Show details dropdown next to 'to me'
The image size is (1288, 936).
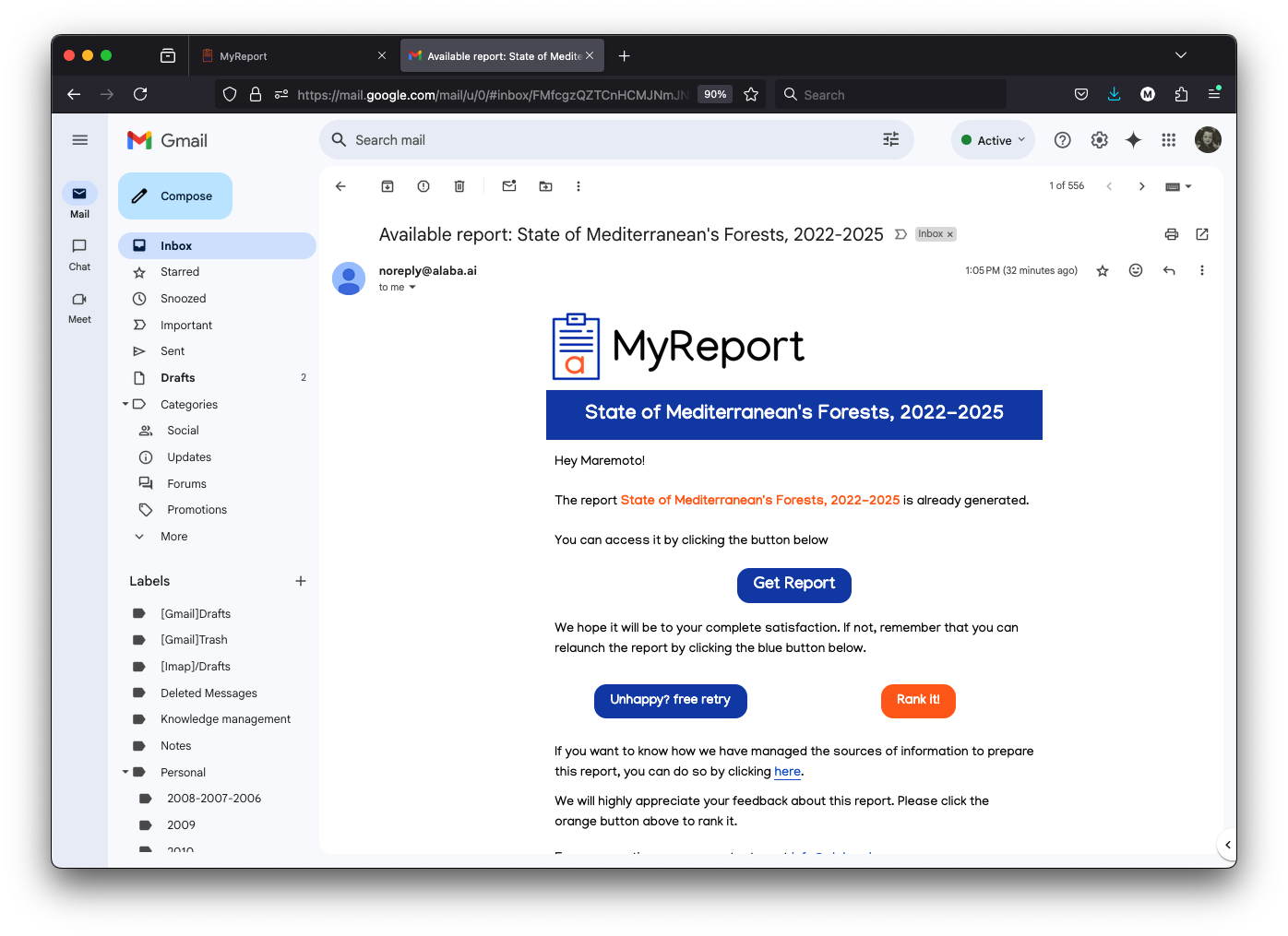click(412, 288)
